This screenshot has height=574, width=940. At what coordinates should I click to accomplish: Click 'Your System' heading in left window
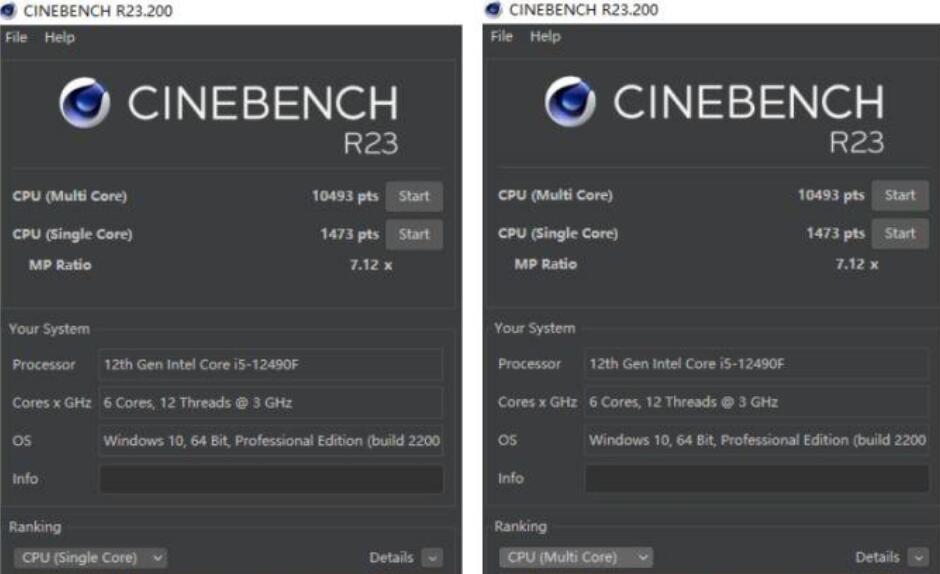point(49,329)
